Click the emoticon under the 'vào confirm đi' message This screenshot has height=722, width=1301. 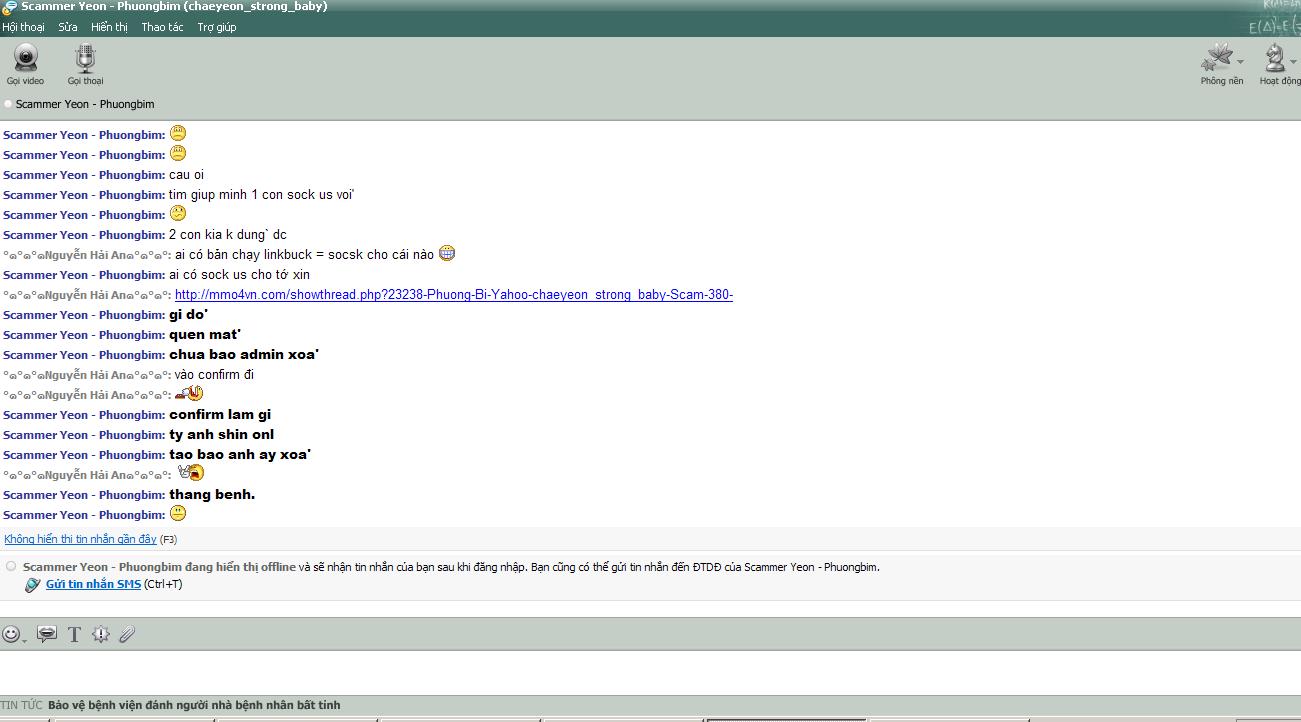(188, 394)
